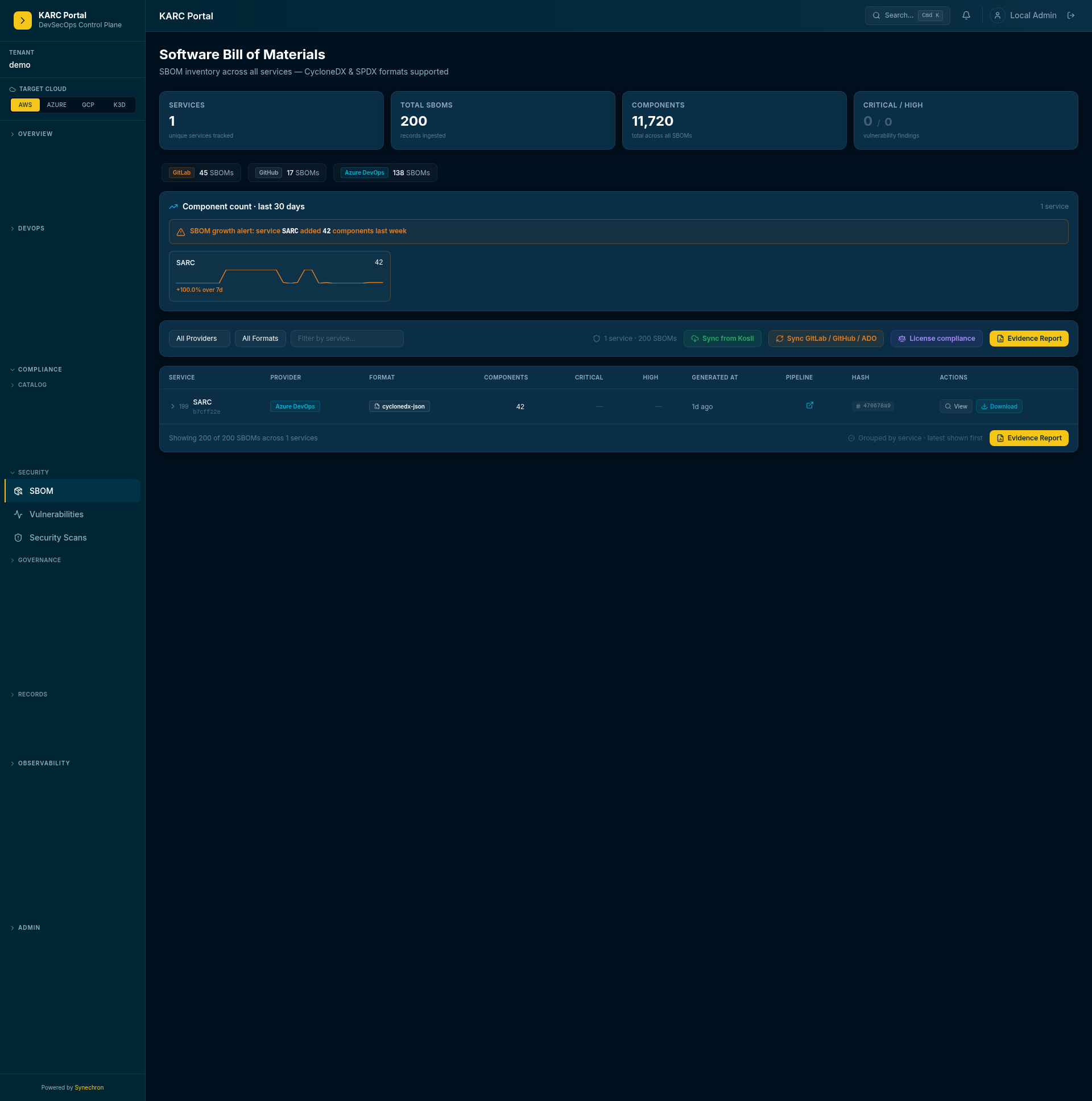Open License compliance

937,339
